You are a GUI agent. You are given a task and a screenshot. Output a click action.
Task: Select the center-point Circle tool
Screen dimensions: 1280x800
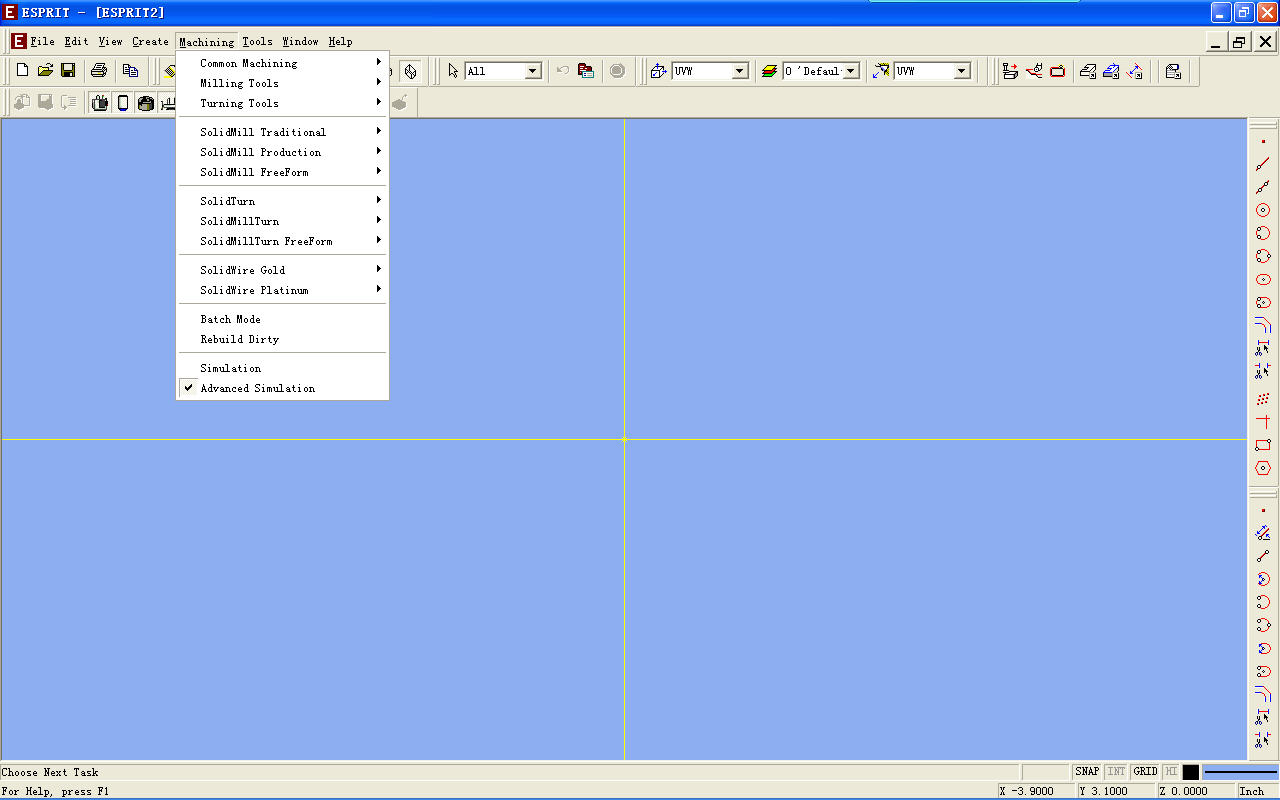(x=1263, y=210)
